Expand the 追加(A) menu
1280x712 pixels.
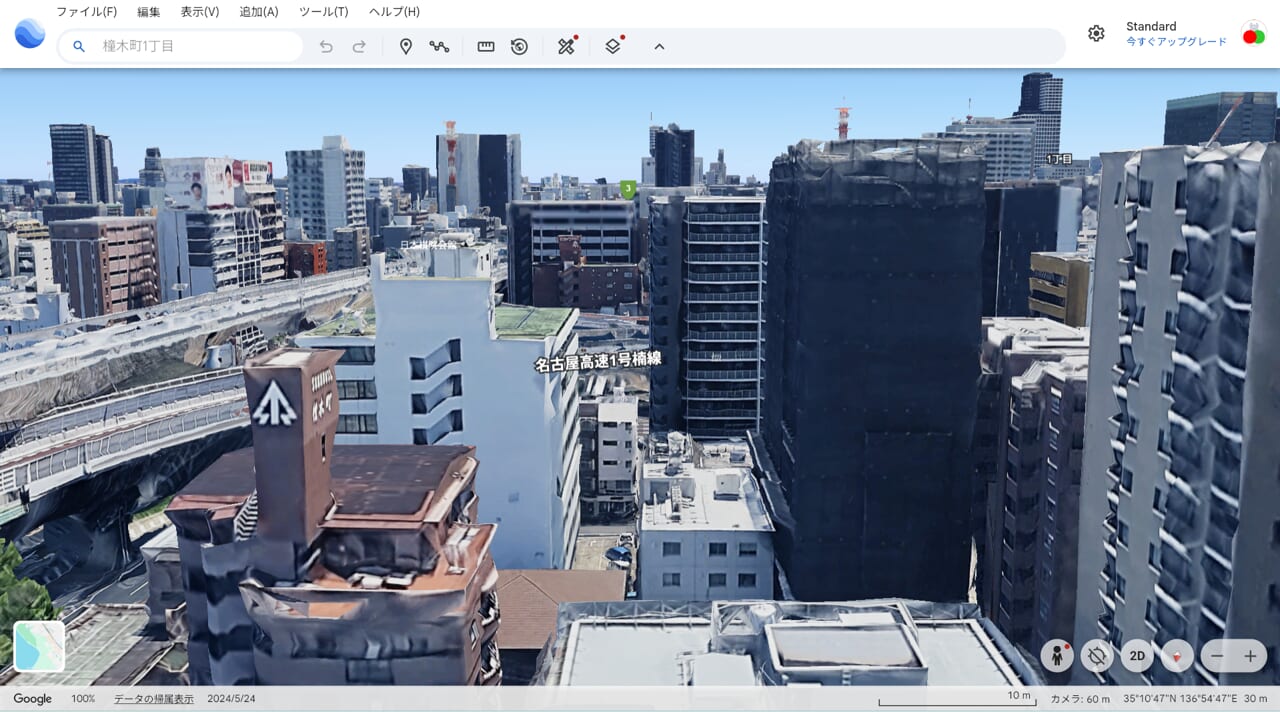259,12
